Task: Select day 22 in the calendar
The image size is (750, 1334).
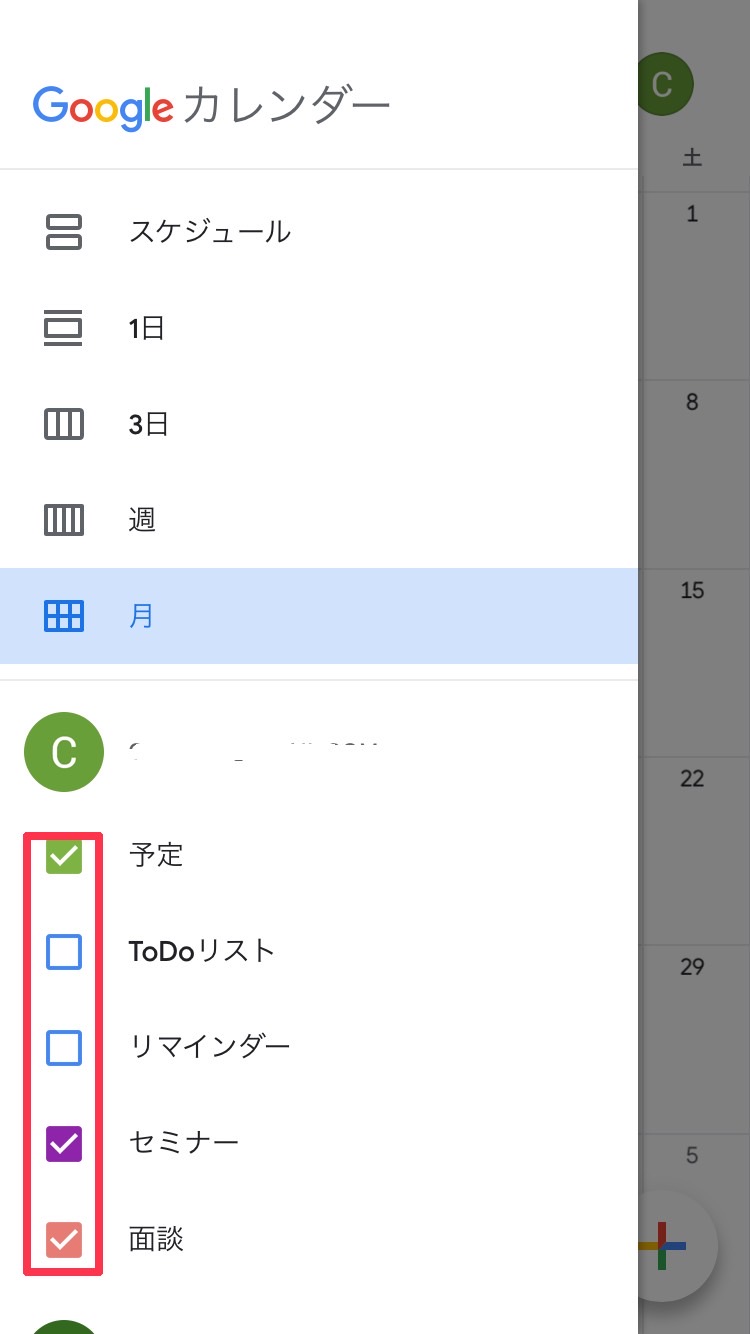Action: point(692,779)
